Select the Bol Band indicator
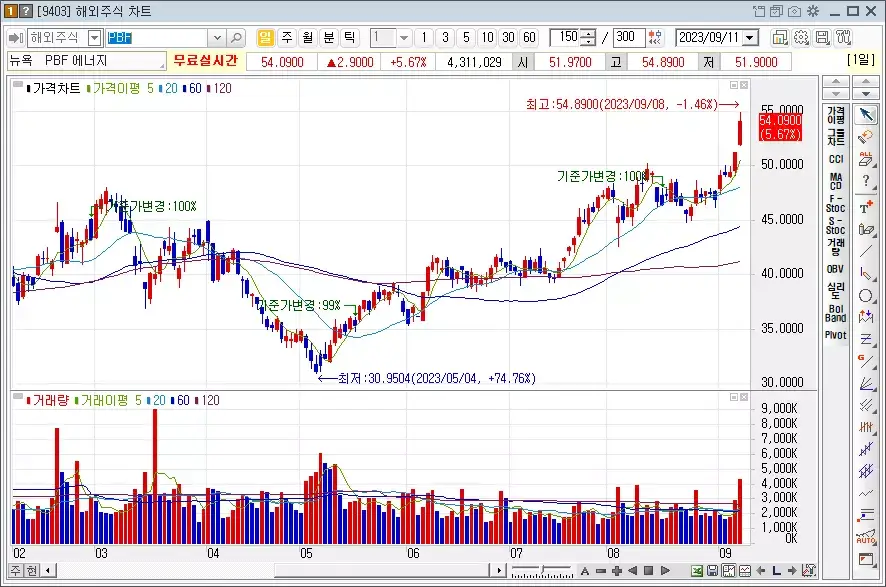This screenshot has height=587, width=886. [x=836, y=313]
